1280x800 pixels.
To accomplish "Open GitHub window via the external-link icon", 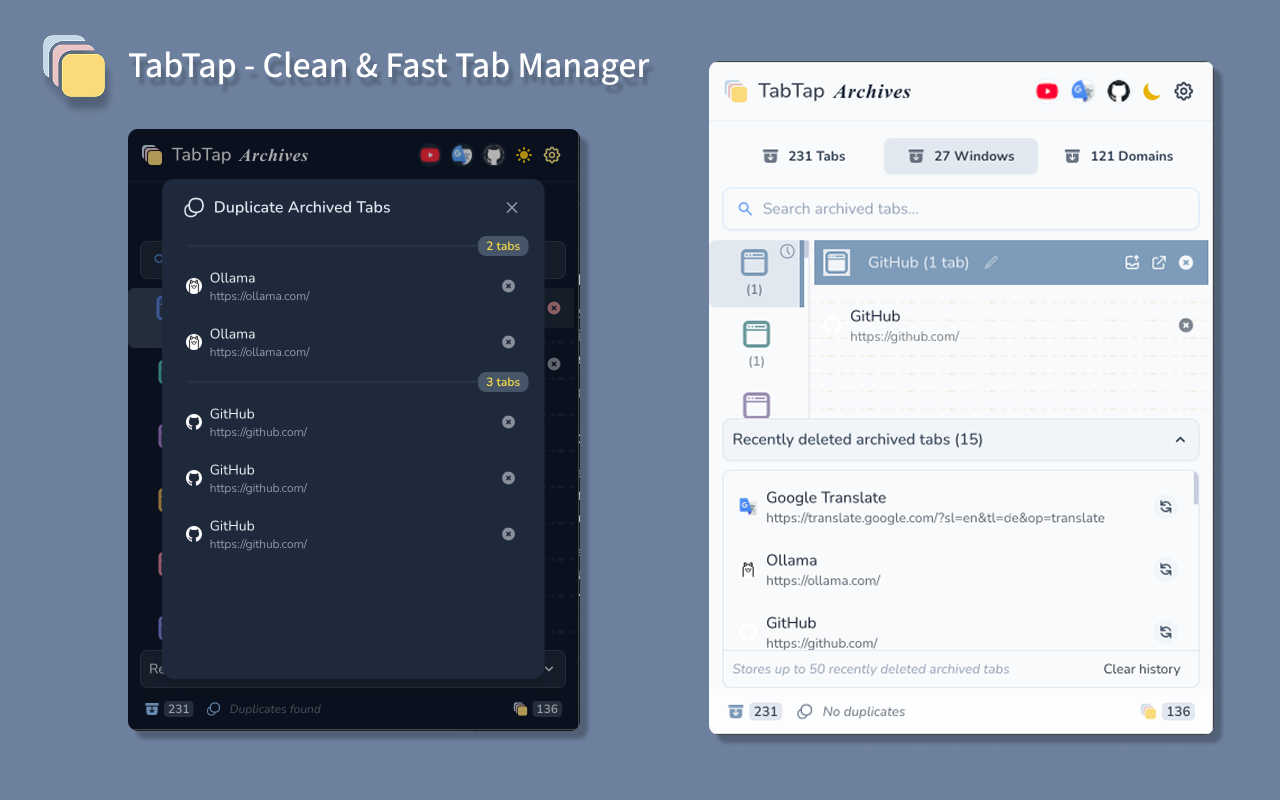I will (1159, 262).
